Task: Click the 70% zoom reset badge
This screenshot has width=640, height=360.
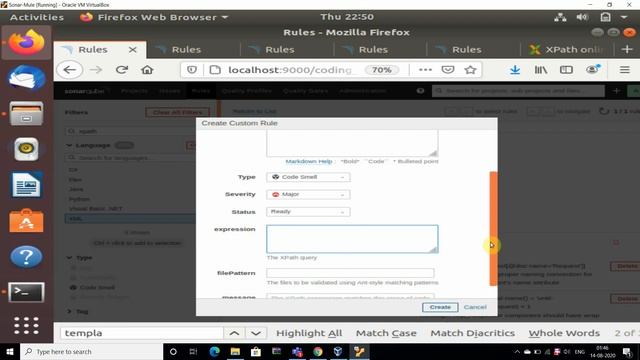Action: 382,70
